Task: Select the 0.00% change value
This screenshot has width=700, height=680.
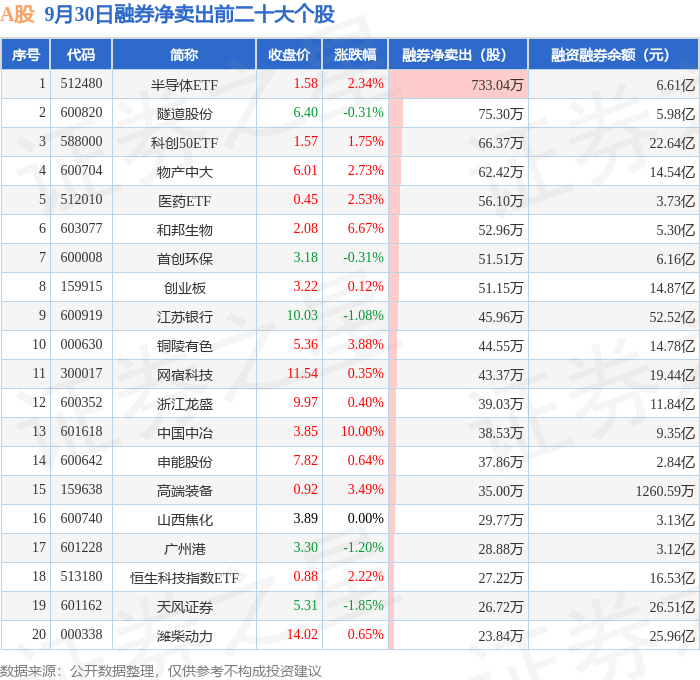Action: pyautogui.click(x=365, y=519)
